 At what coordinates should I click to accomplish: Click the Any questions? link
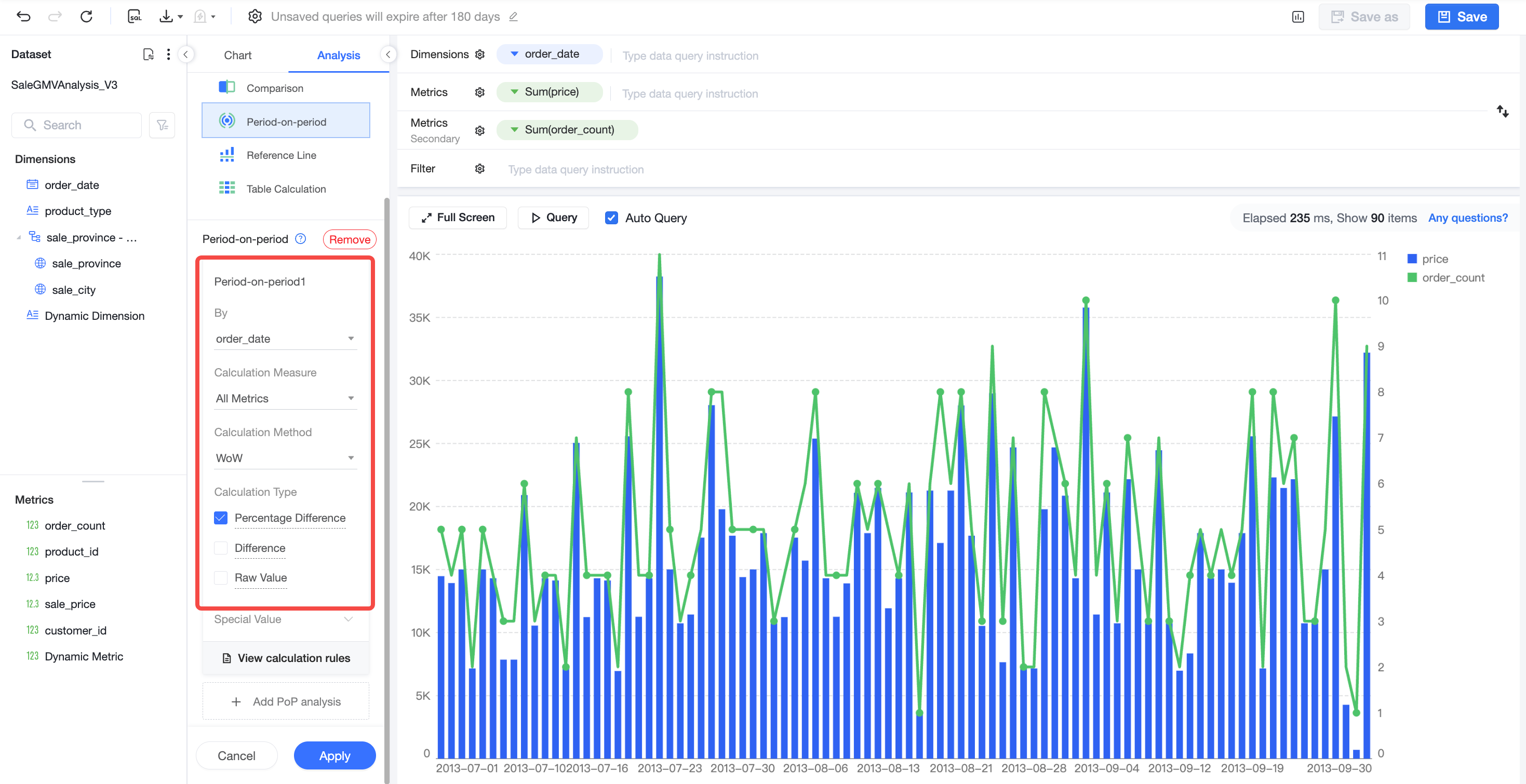coord(1468,218)
